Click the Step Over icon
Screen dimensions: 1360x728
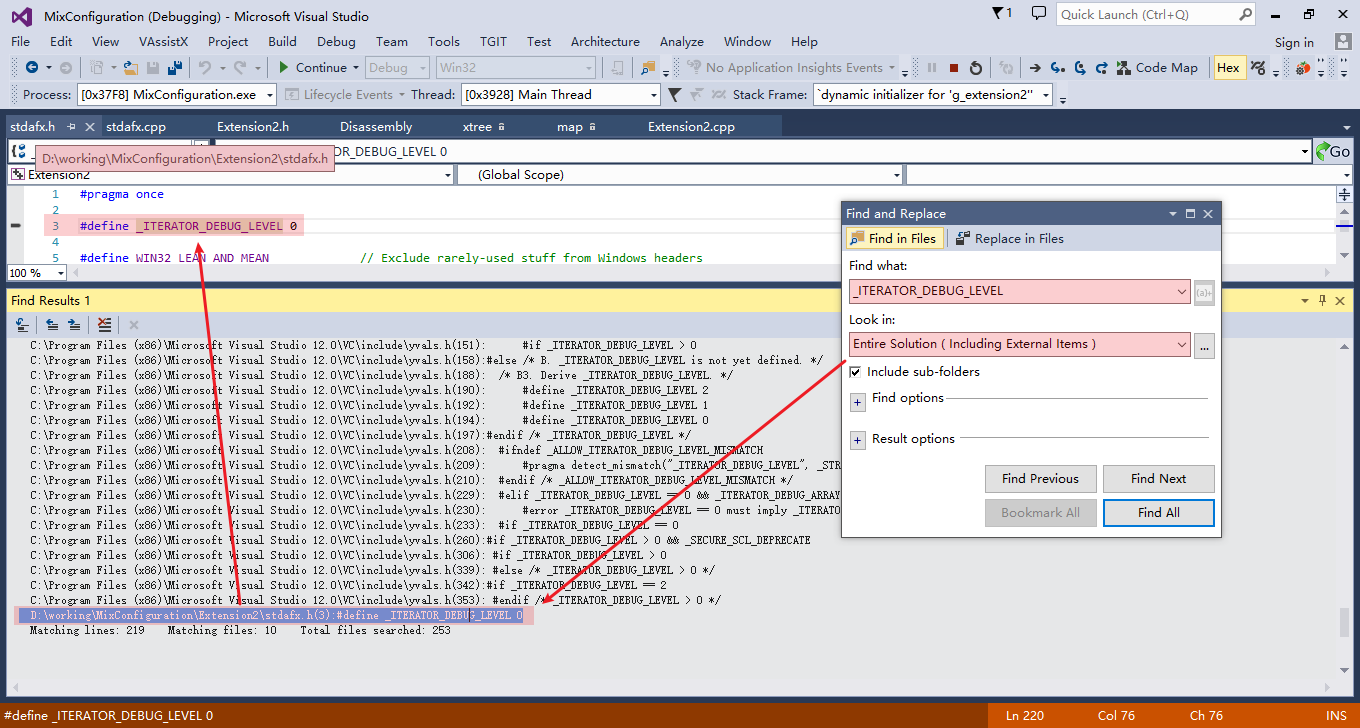pos(1080,68)
